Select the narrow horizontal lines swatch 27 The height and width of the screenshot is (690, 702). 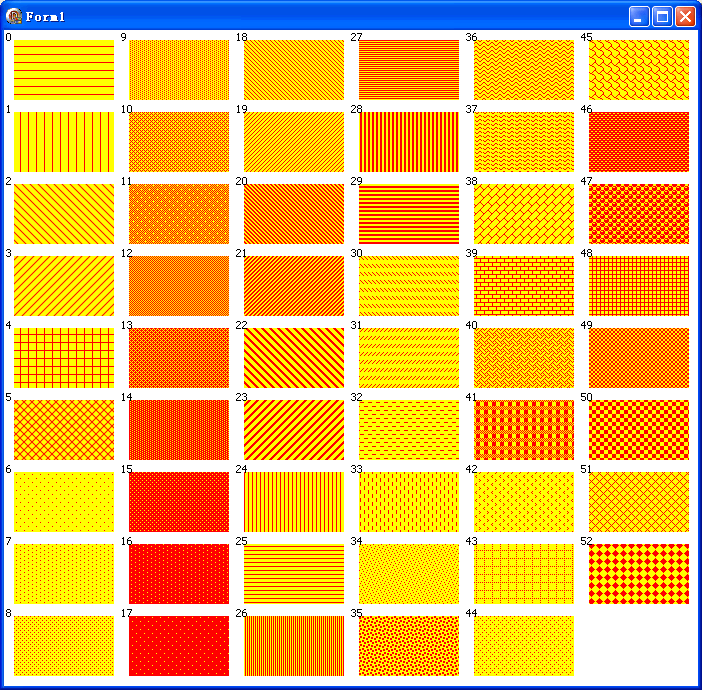click(x=409, y=70)
